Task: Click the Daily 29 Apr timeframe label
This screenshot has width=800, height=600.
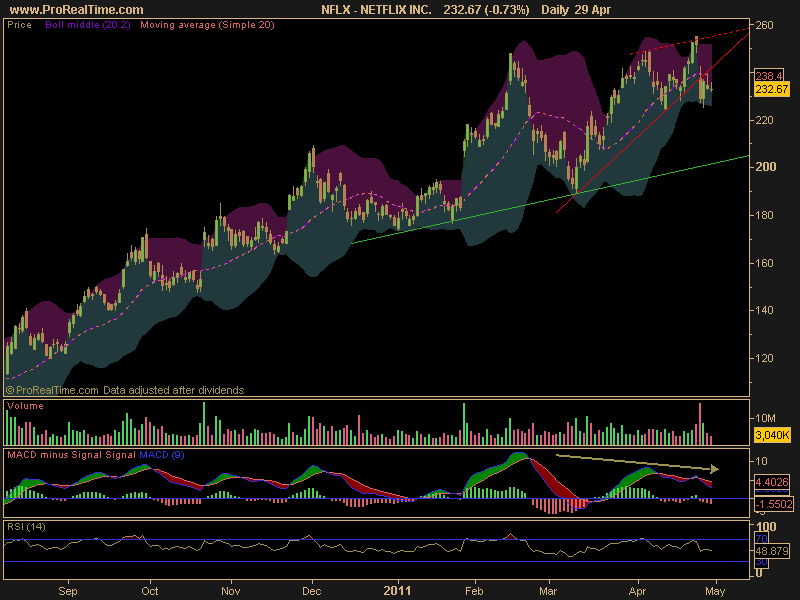Action: coord(576,10)
